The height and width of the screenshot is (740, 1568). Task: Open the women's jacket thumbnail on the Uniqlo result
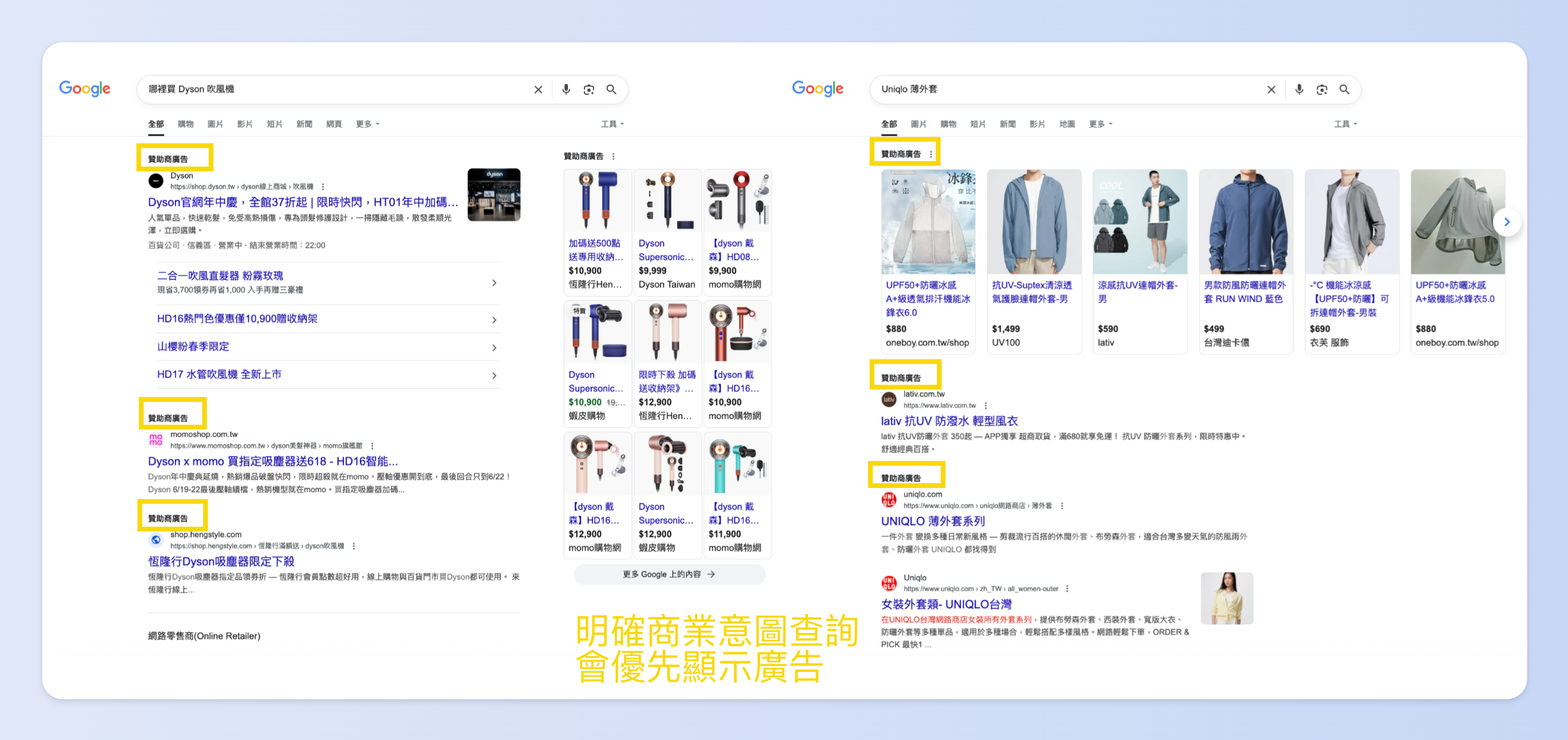1226,598
